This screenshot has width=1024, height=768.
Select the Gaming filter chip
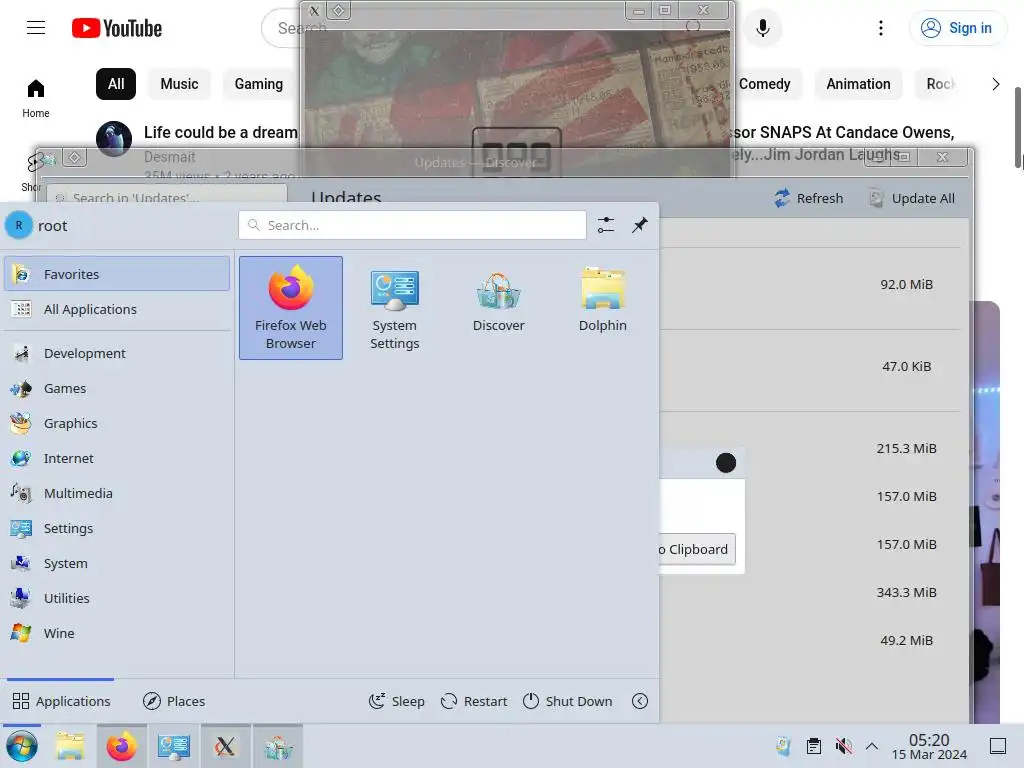pyautogui.click(x=259, y=84)
